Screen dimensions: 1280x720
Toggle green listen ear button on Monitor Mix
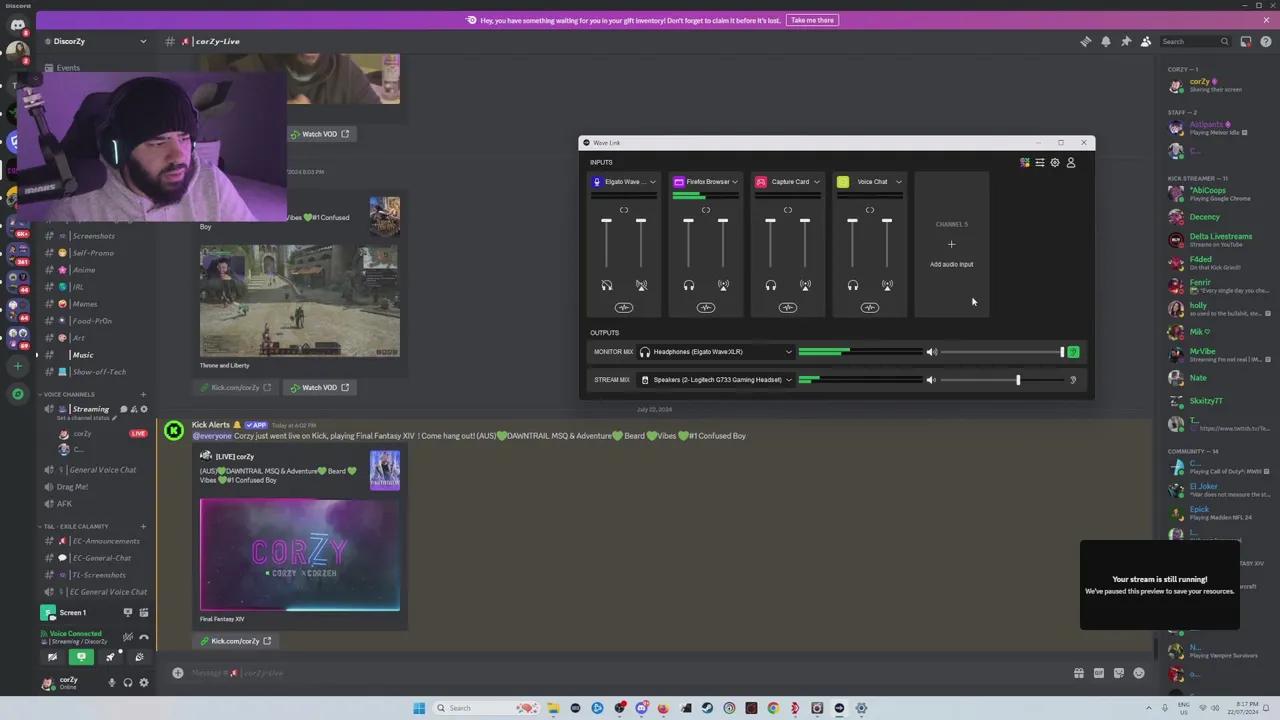coord(1073,352)
